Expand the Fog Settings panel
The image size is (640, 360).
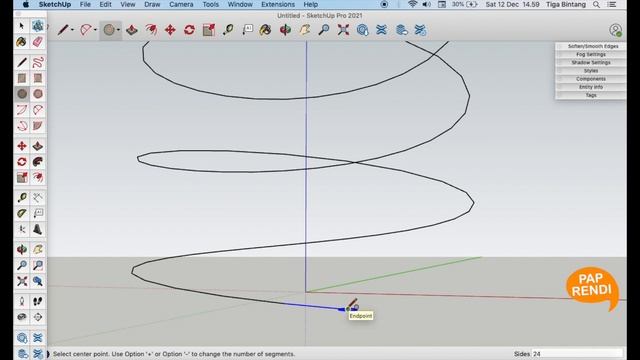coord(591,54)
